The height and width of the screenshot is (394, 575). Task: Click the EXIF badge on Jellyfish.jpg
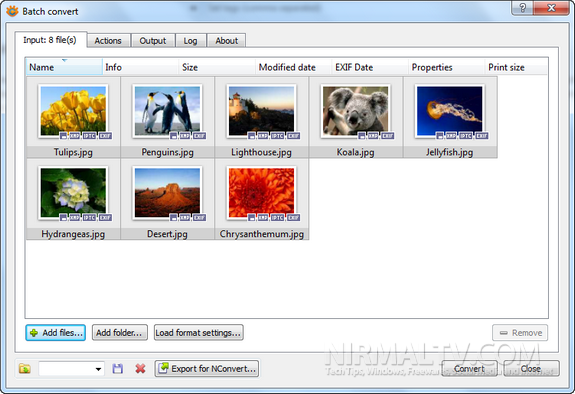(482, 136)
